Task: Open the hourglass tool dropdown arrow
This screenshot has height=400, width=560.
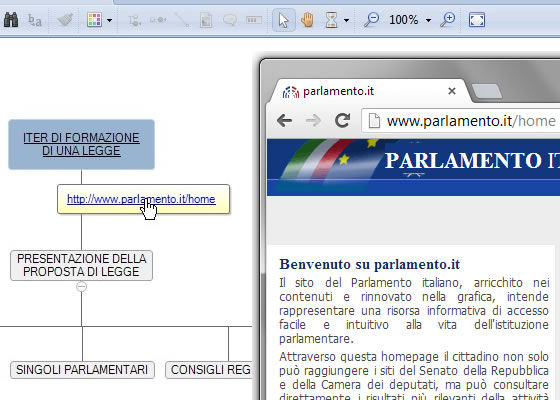Action: [346, 20]
